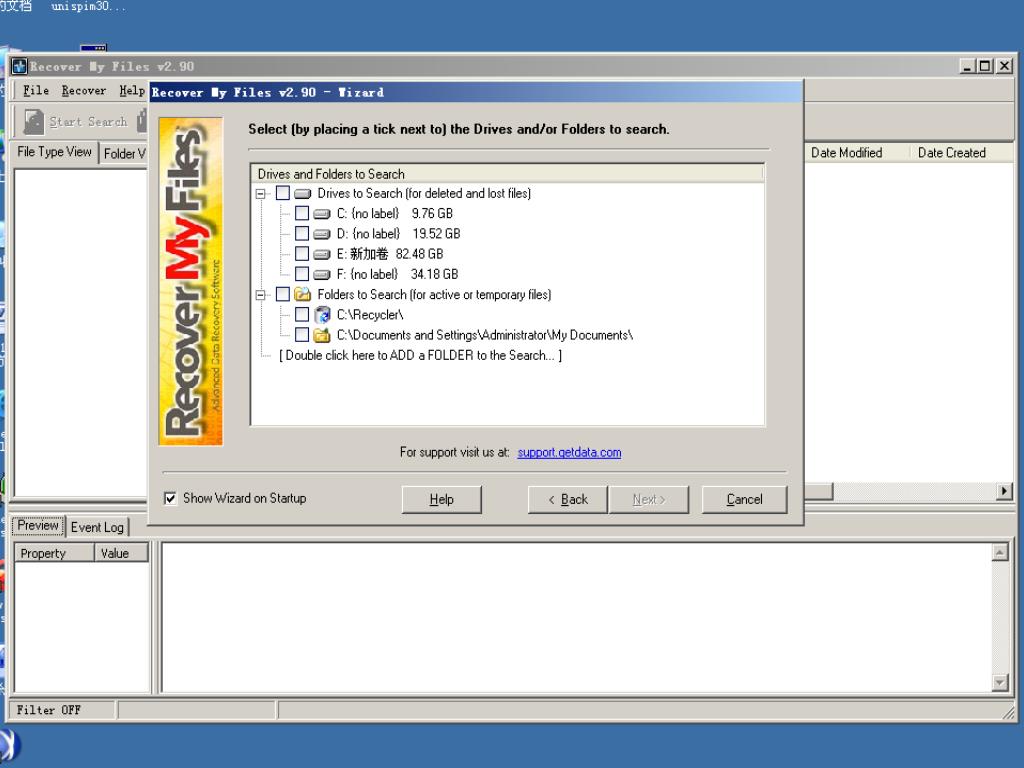Go back with the Back button
The image size is (1024, 768).
568,500
